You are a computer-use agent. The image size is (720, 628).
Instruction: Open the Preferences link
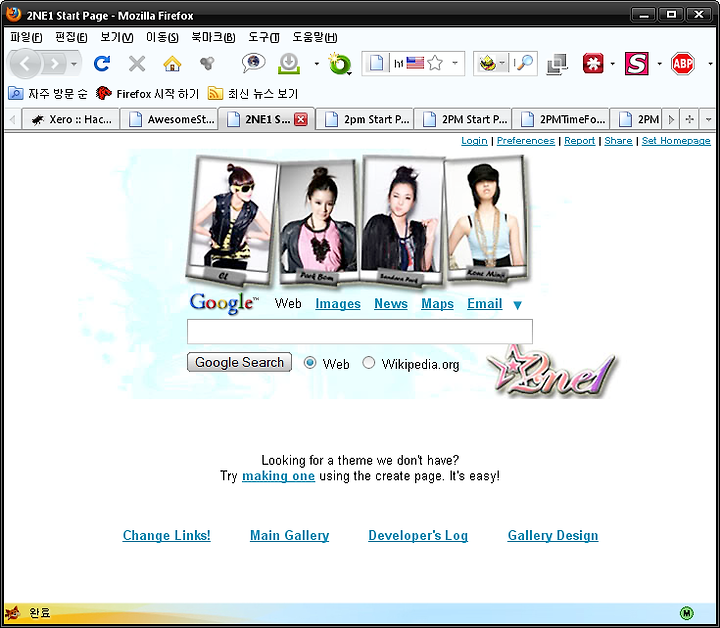pyautogui.click(x=526, y=141)
